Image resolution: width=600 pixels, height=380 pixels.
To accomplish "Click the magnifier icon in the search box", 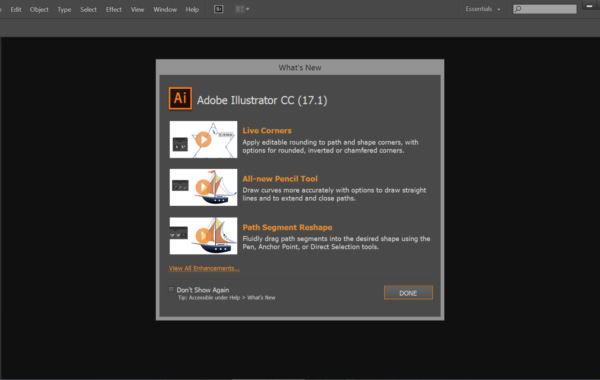I will coord(518,9).
